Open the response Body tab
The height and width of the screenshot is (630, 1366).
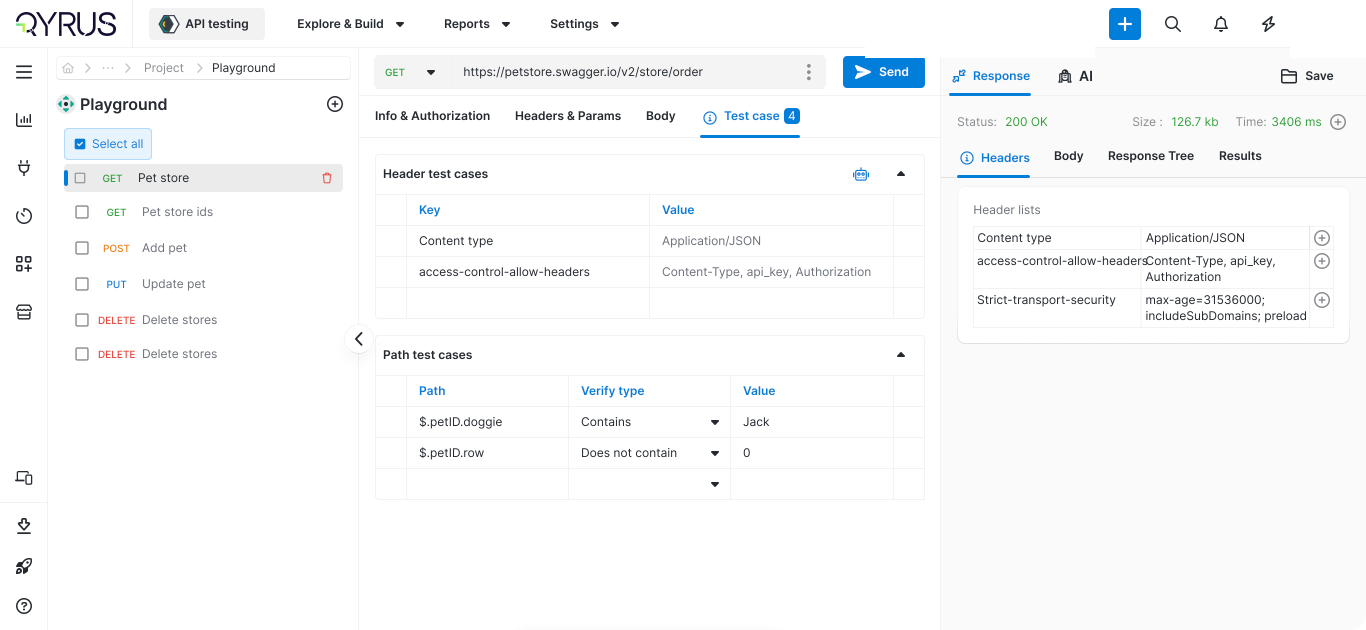coord(1069,156)
